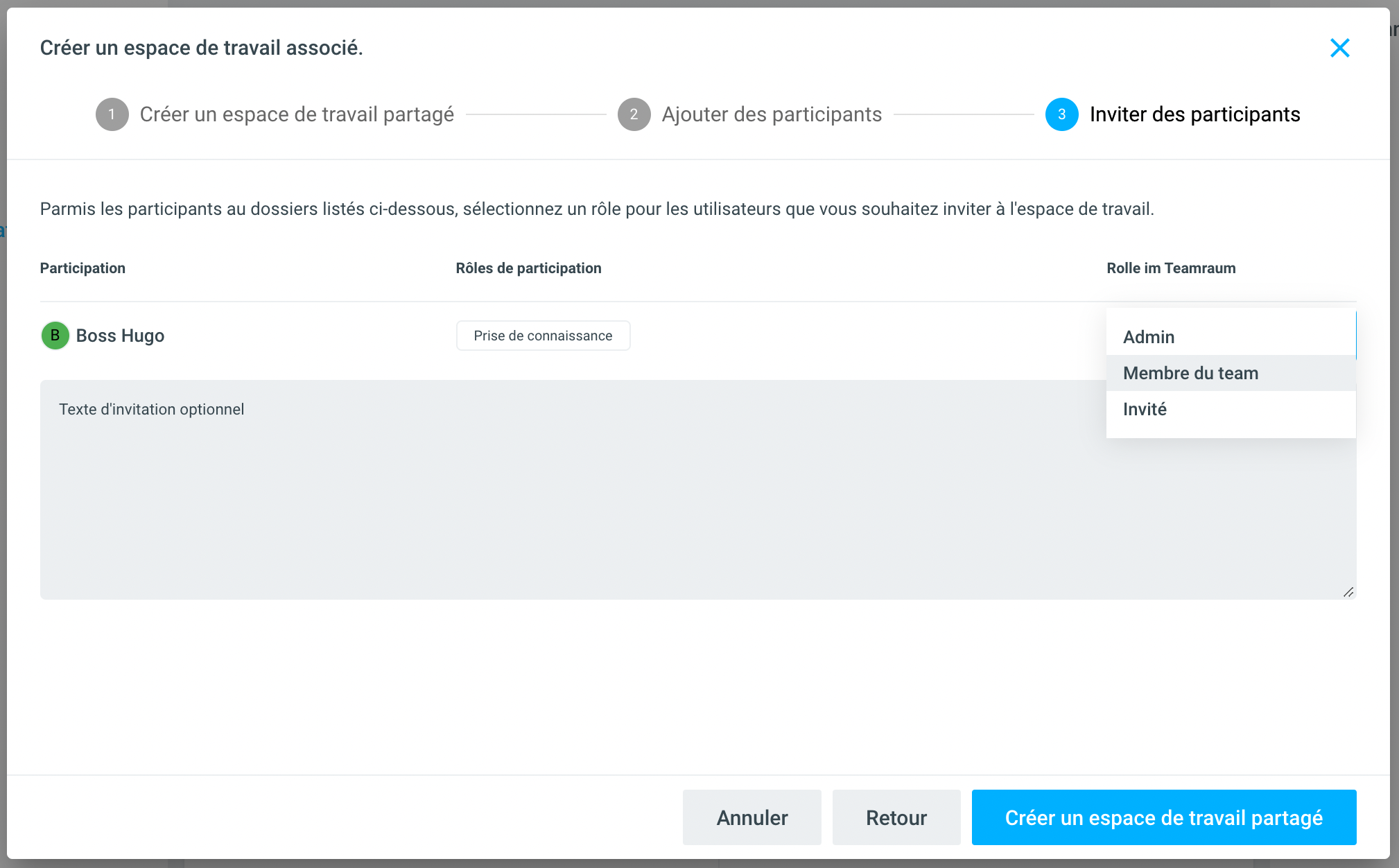Click the Boss Hugo participant name

[120, 336]
